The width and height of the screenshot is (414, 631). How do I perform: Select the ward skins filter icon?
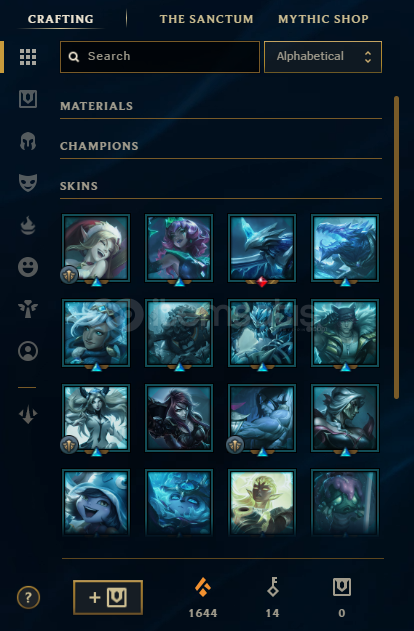point(28,309)
